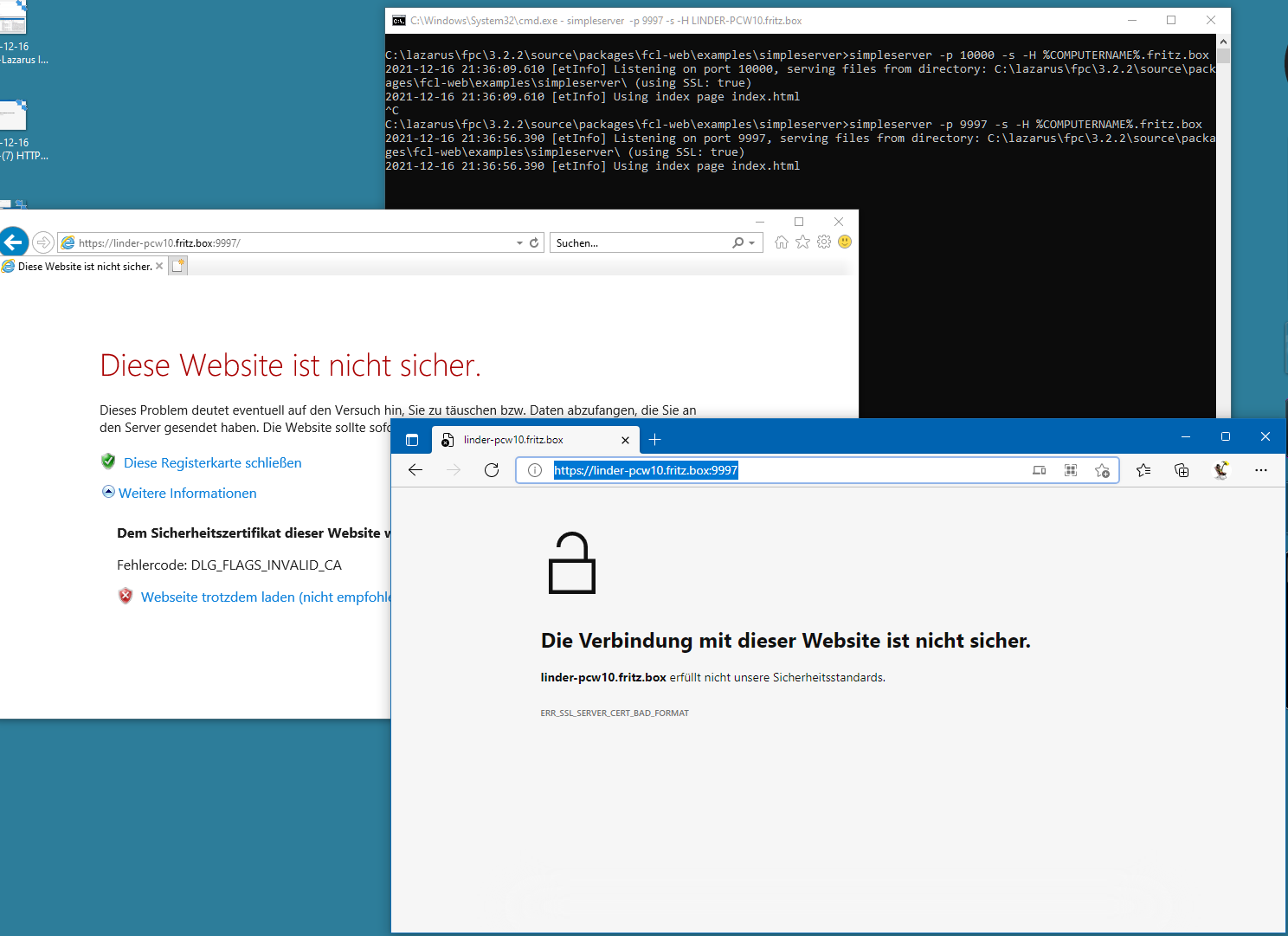Open the Edge Collections panel
Screen dimensions: 1288x936
tap(1182, 470)
